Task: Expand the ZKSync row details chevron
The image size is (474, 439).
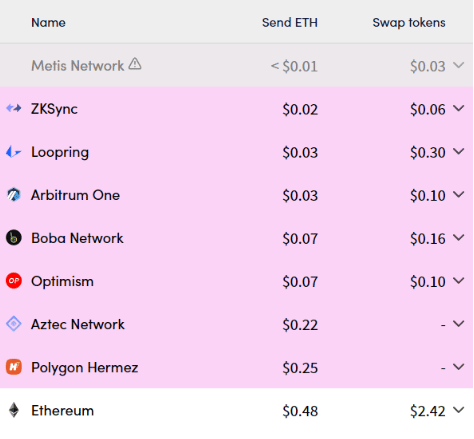Action: 459,108
